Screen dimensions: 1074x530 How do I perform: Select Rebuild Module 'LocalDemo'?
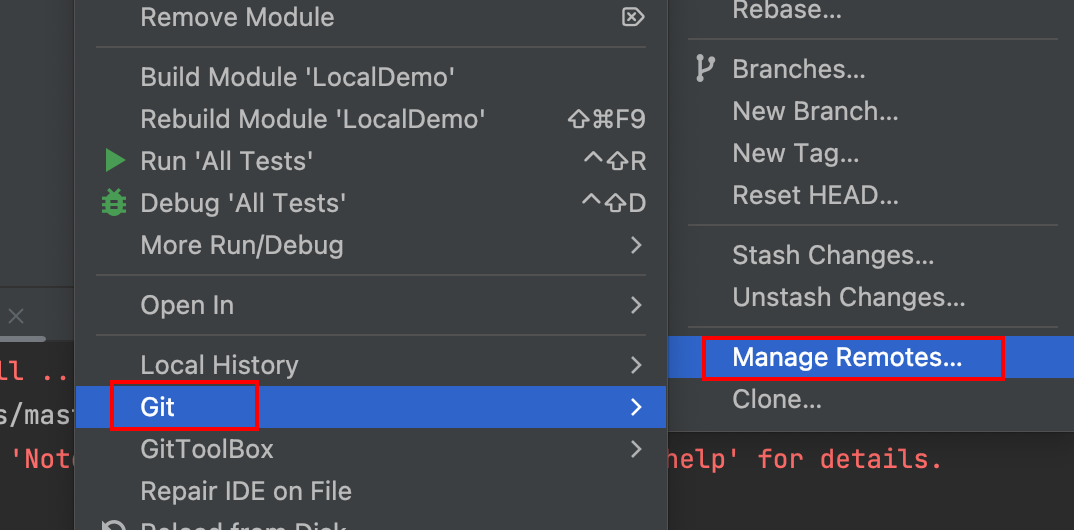[313, 119]
